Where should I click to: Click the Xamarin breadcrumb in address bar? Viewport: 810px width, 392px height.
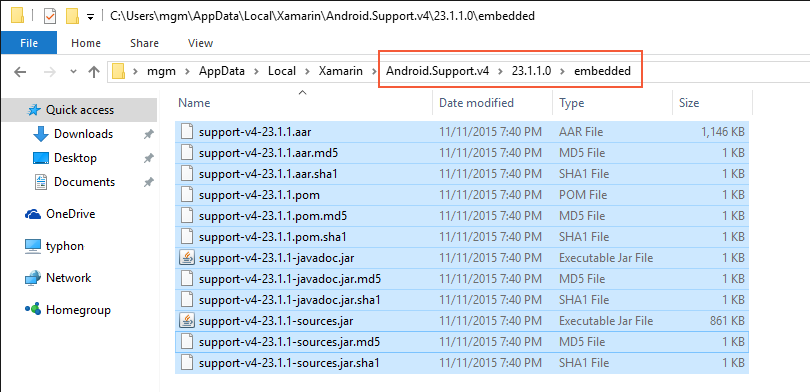tap(340, 71)
